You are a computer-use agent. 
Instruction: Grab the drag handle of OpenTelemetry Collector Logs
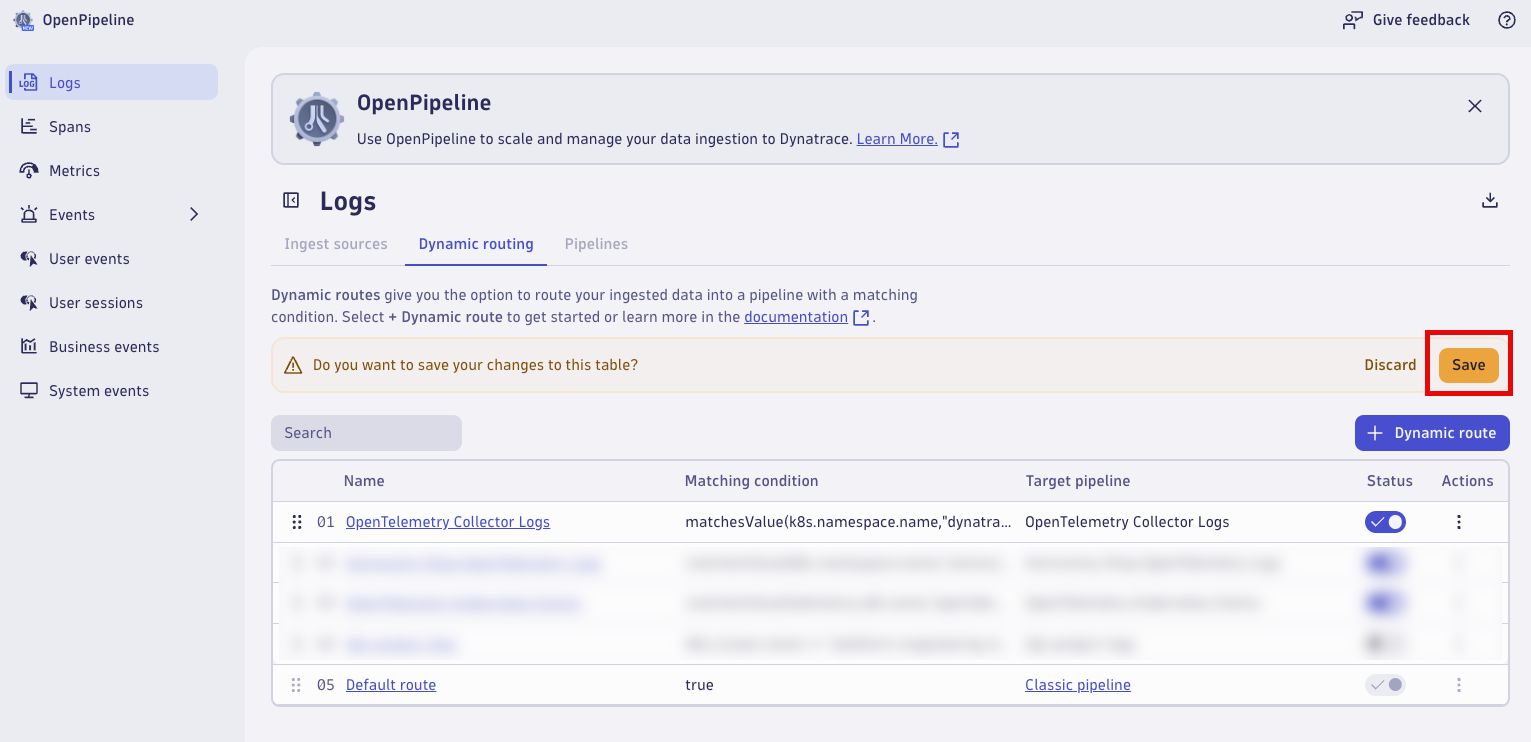click(x=297, y=522)
